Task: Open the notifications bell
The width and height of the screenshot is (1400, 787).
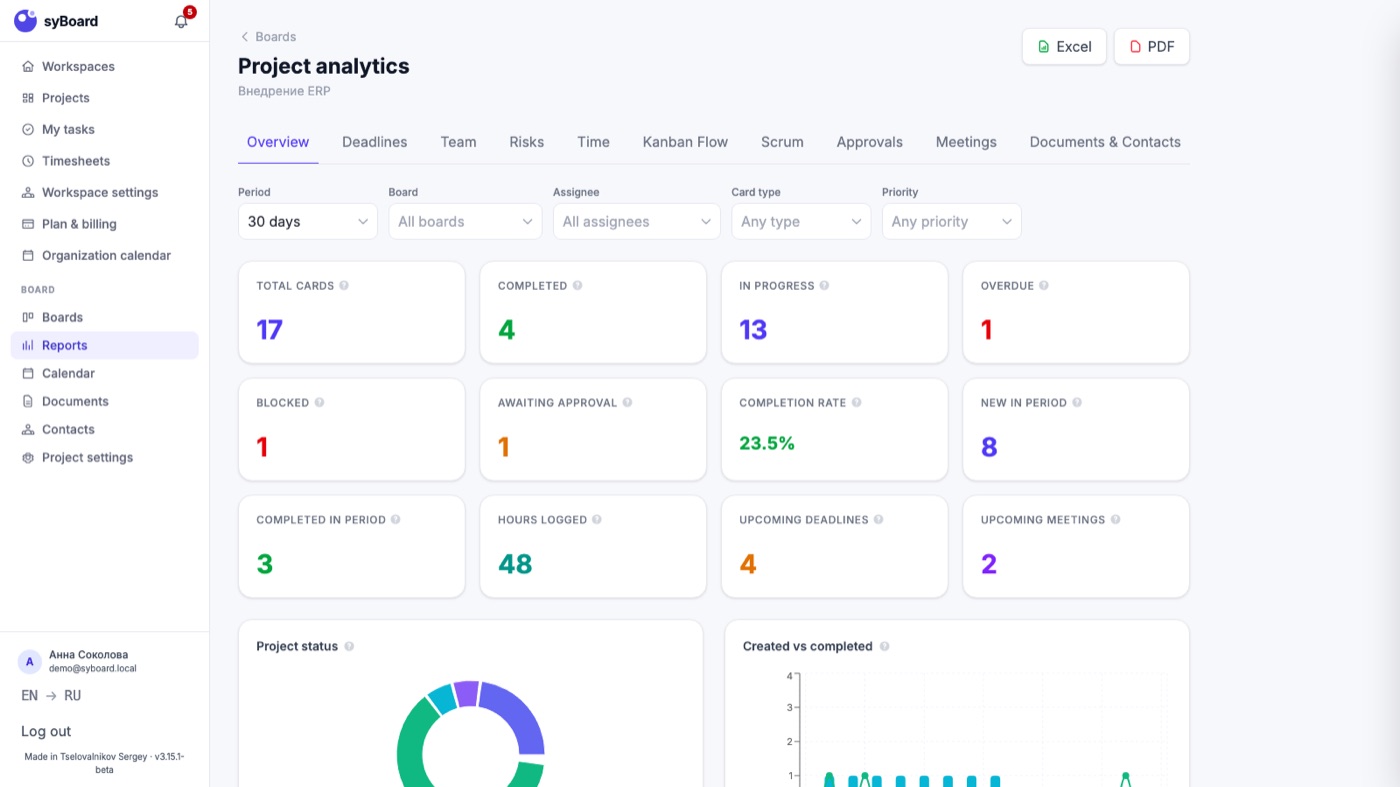Action: click(181, 21)
